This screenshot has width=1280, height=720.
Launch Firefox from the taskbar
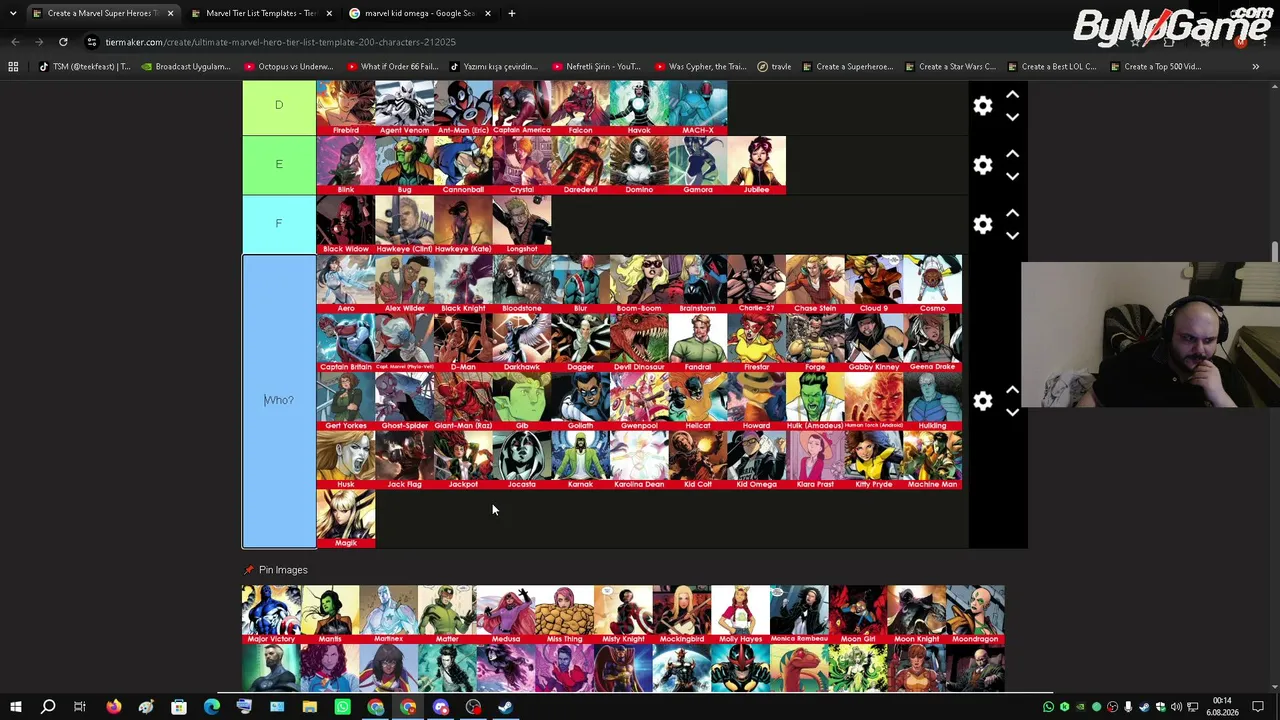click(113, 707)
